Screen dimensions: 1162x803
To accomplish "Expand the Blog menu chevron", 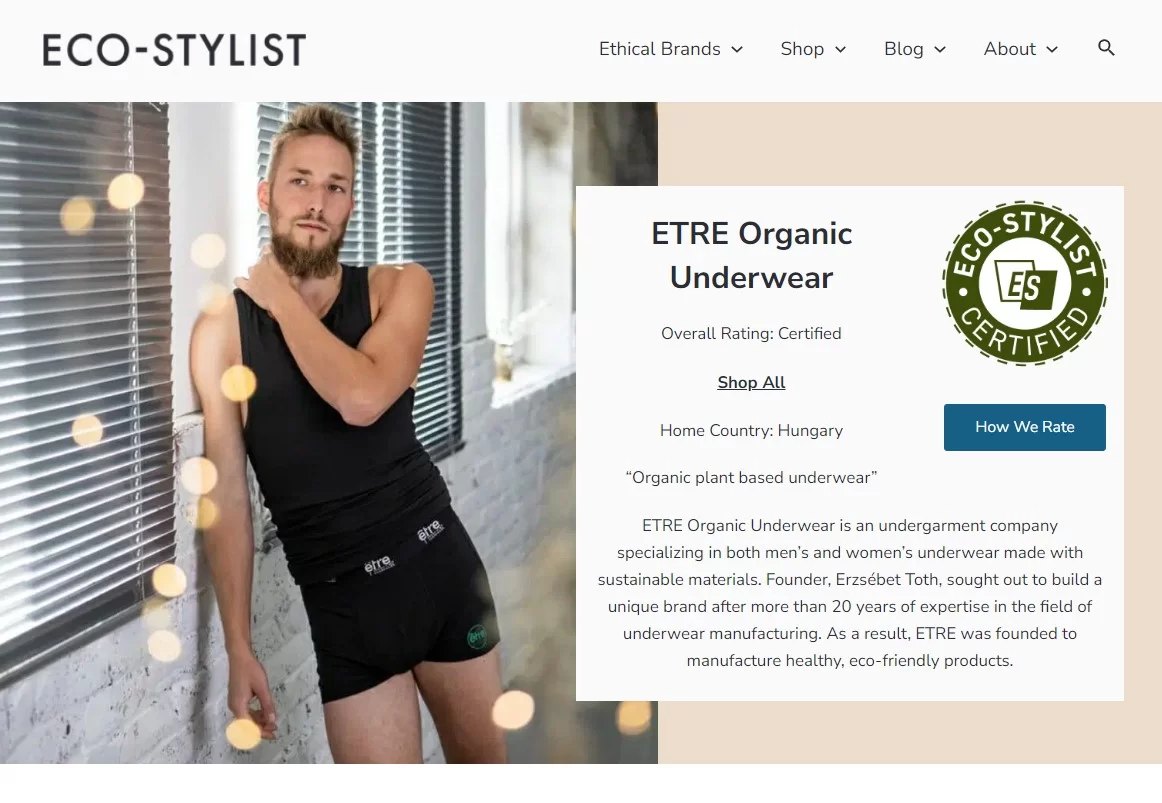I will click(940, 50).
